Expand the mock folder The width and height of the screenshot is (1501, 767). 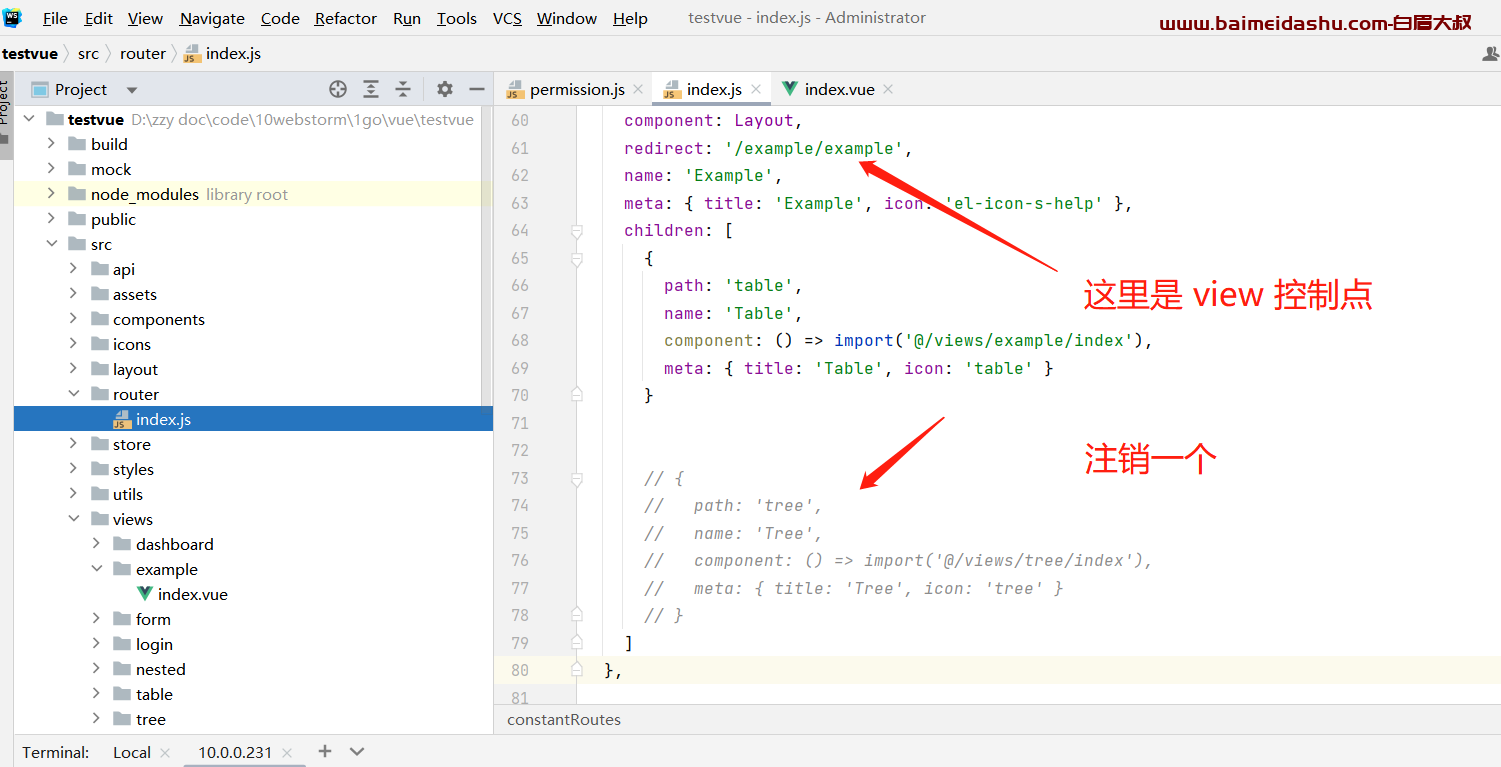52,169
